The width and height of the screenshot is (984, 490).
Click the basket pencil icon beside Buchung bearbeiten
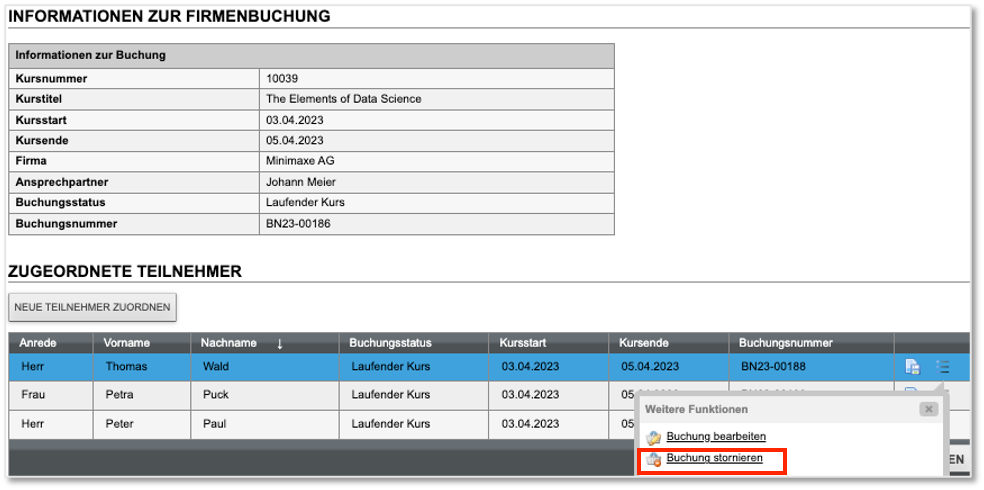654,437
